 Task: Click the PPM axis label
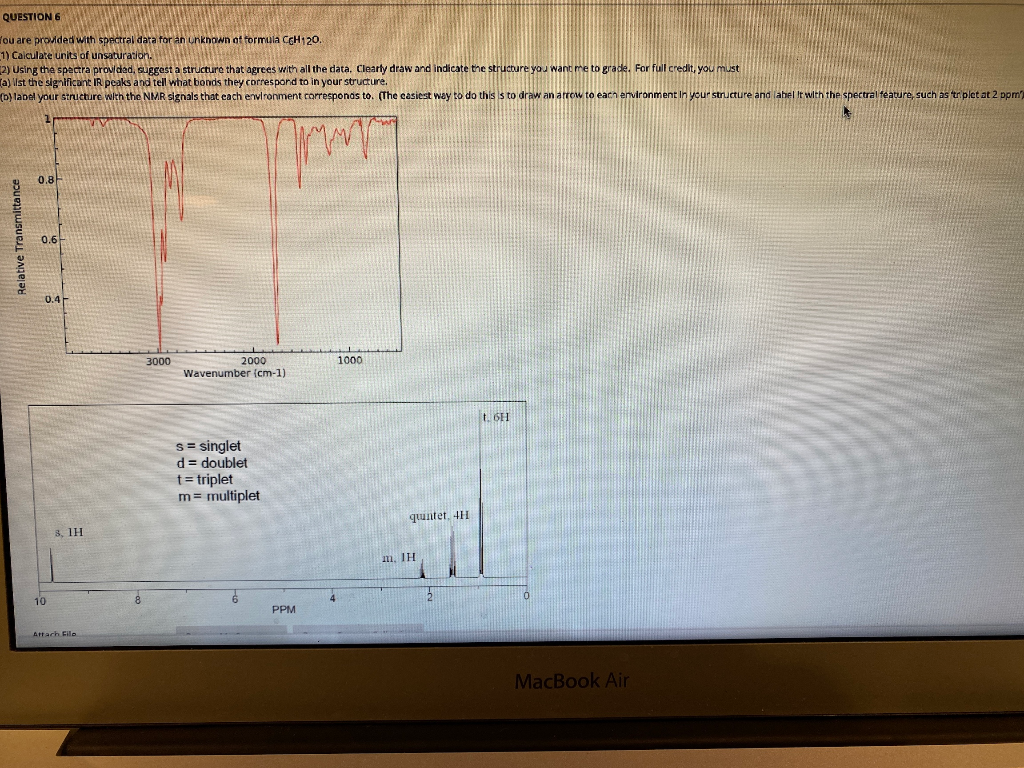tap(284, 608)
